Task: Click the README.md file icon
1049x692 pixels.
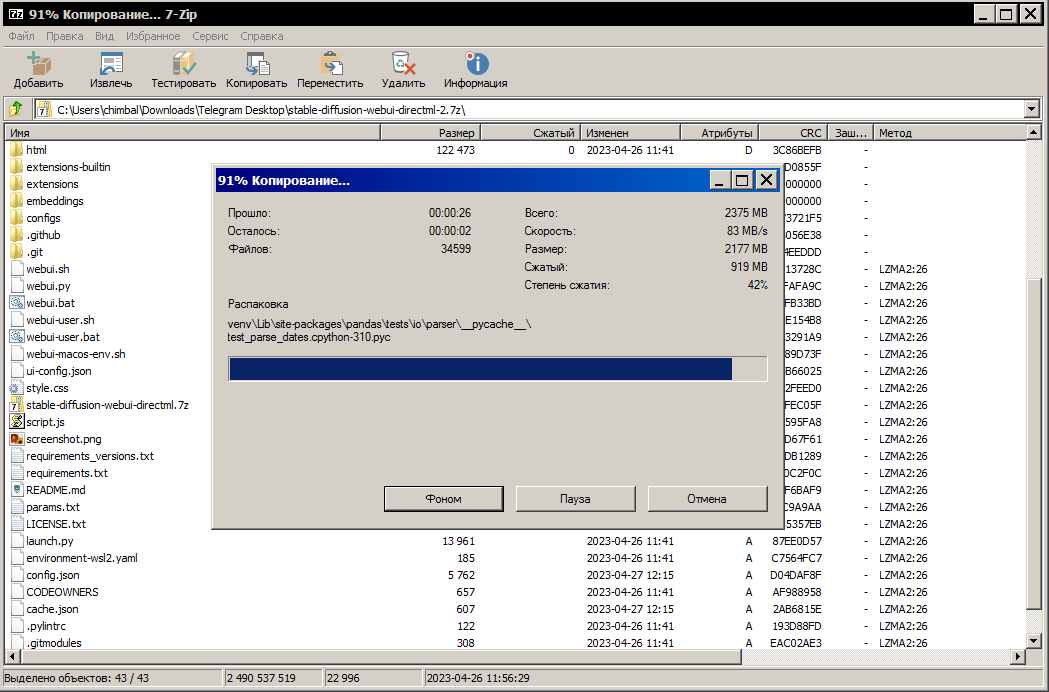Action: coord(17,490)
